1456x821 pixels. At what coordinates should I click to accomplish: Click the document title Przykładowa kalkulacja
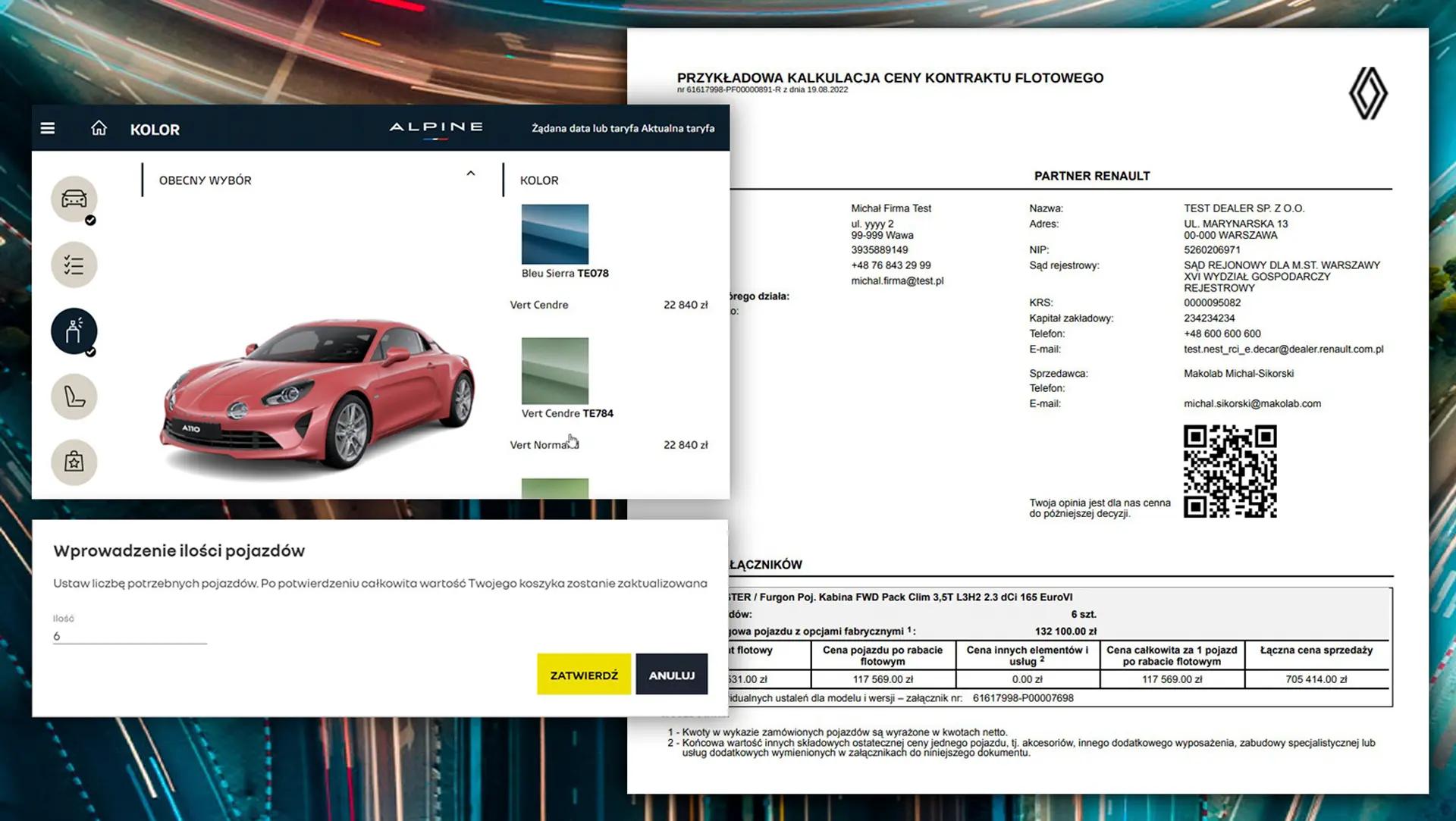pos(890,77)
